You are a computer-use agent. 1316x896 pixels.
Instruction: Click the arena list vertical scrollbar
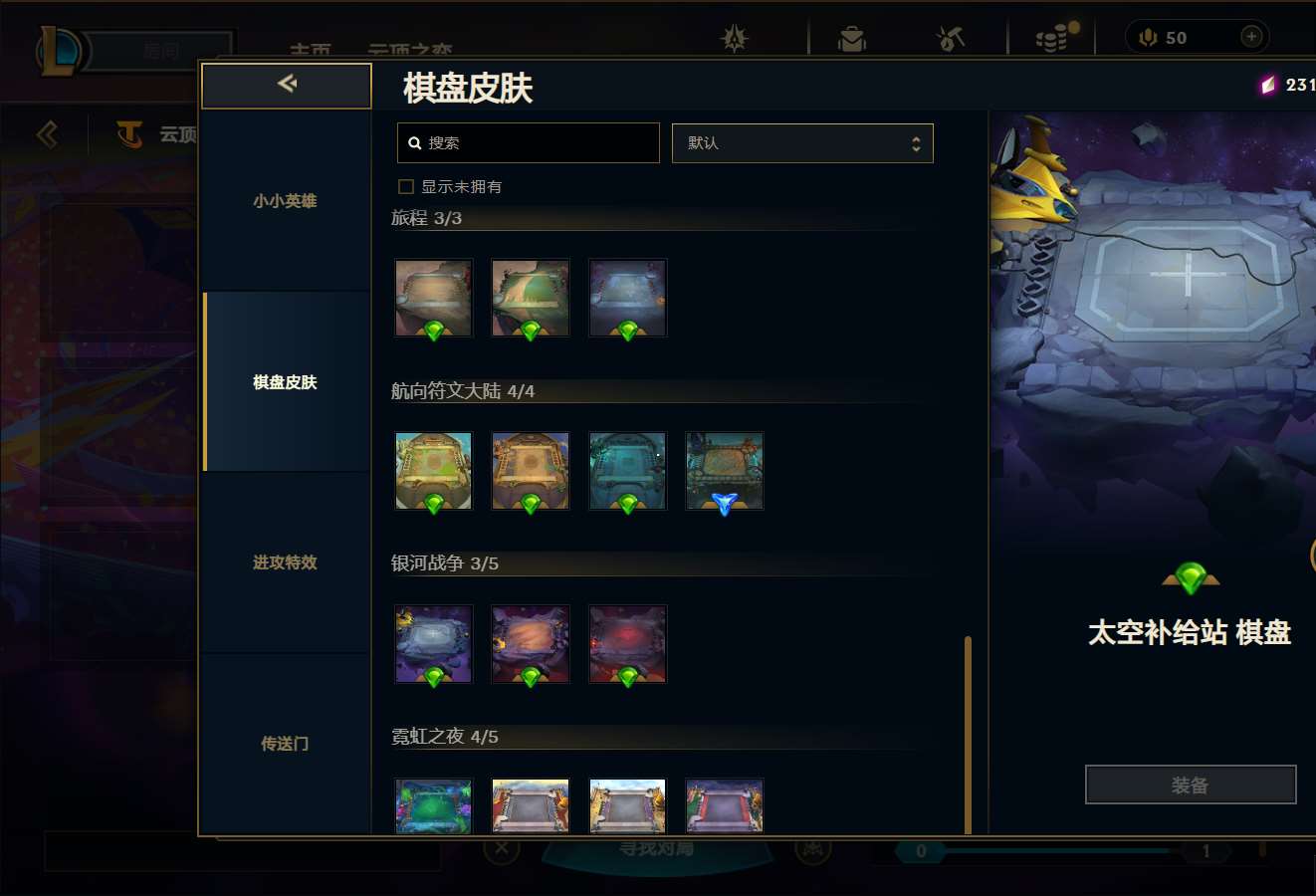point(968,735)
